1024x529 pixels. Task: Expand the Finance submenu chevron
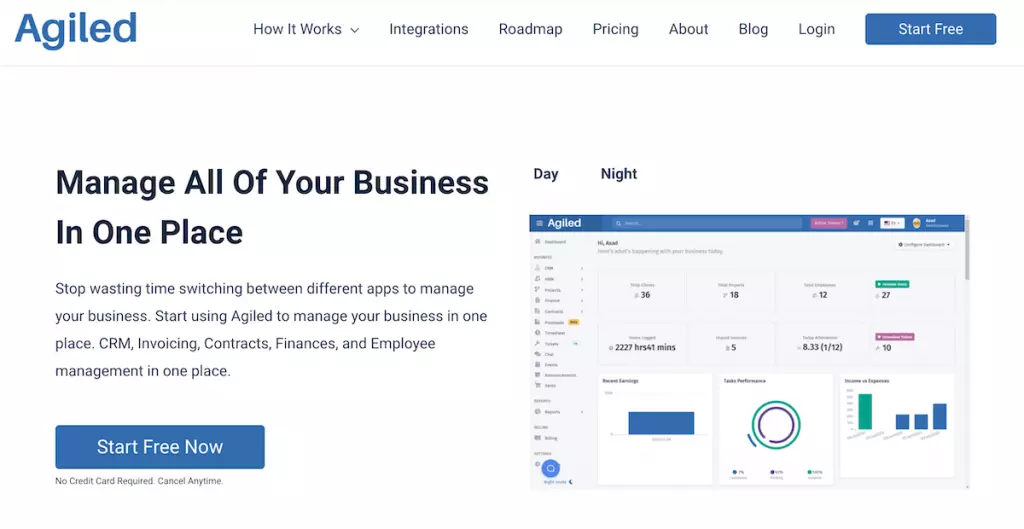(x=582, y=300)
